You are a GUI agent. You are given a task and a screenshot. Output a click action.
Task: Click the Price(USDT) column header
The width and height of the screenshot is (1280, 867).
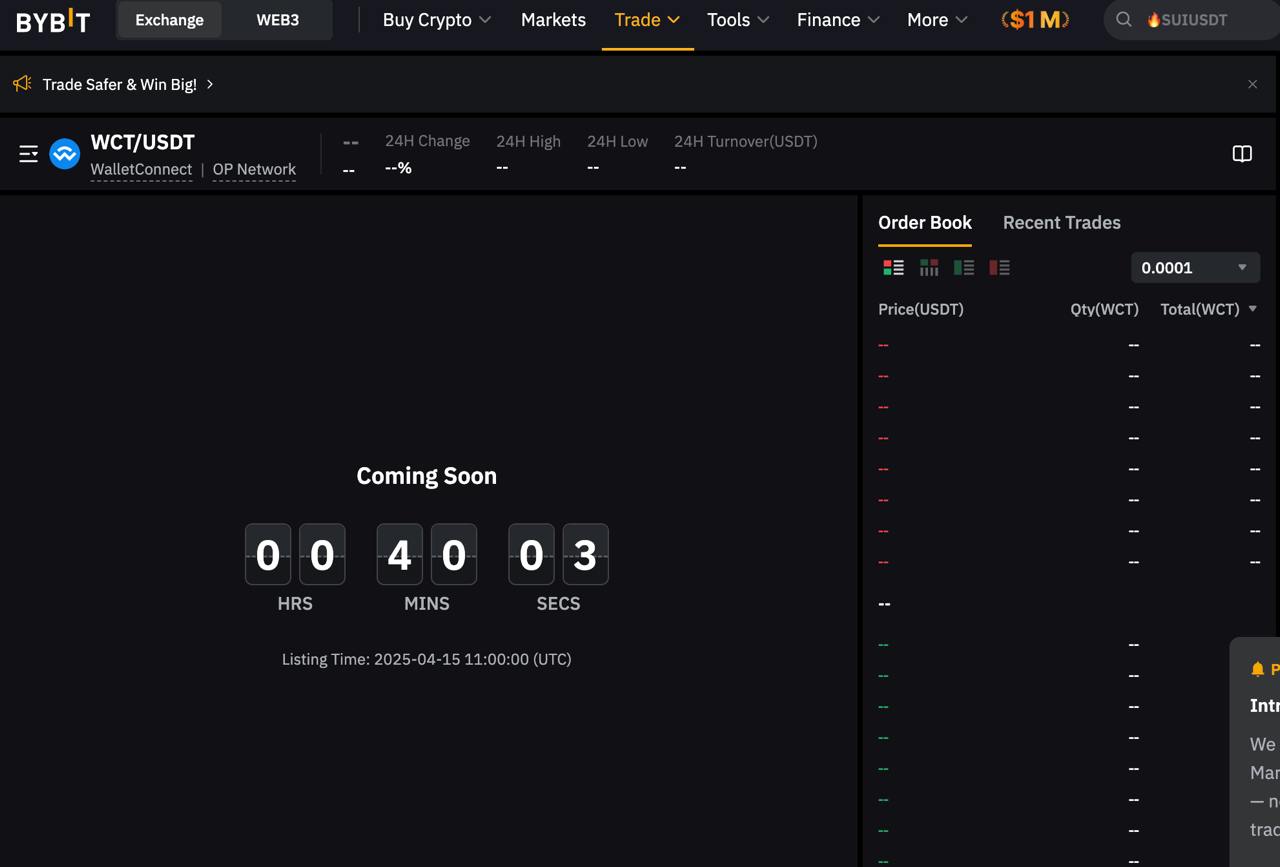(921, 309)
